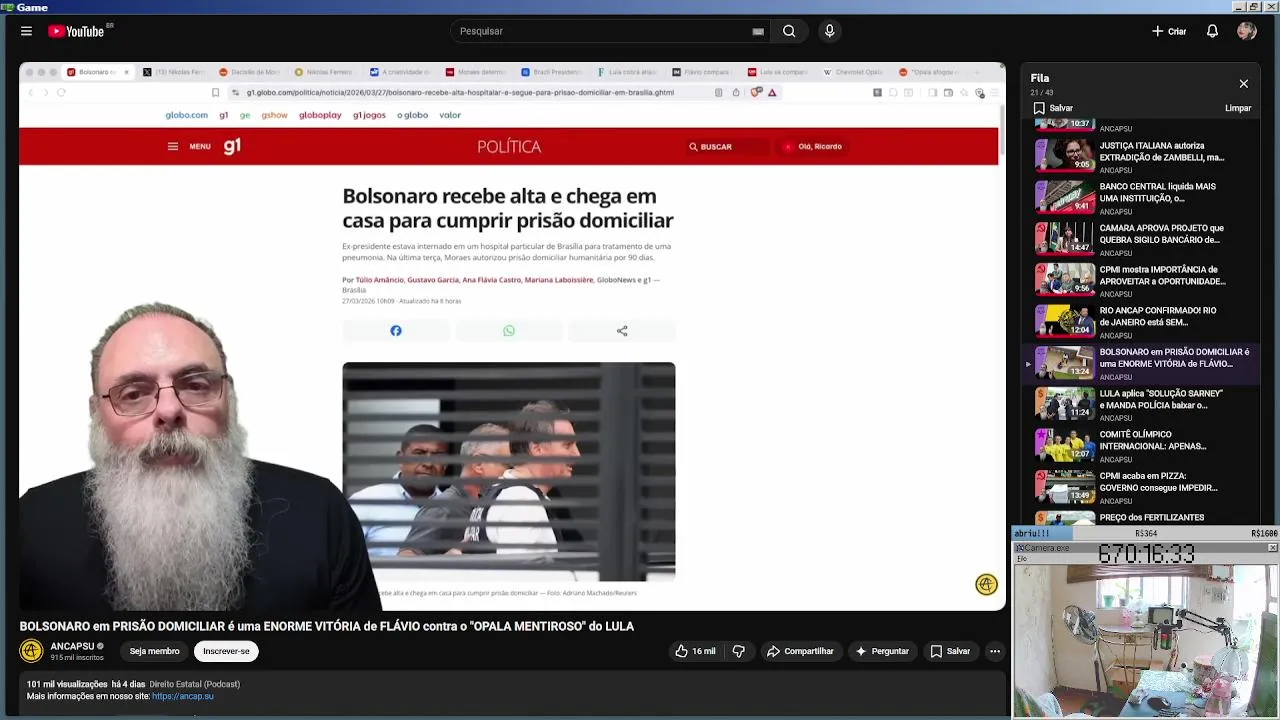Open the notifications bell
Image resolution: width=1280 pixels, height=720 pixels.
(x=1212, y=31)
